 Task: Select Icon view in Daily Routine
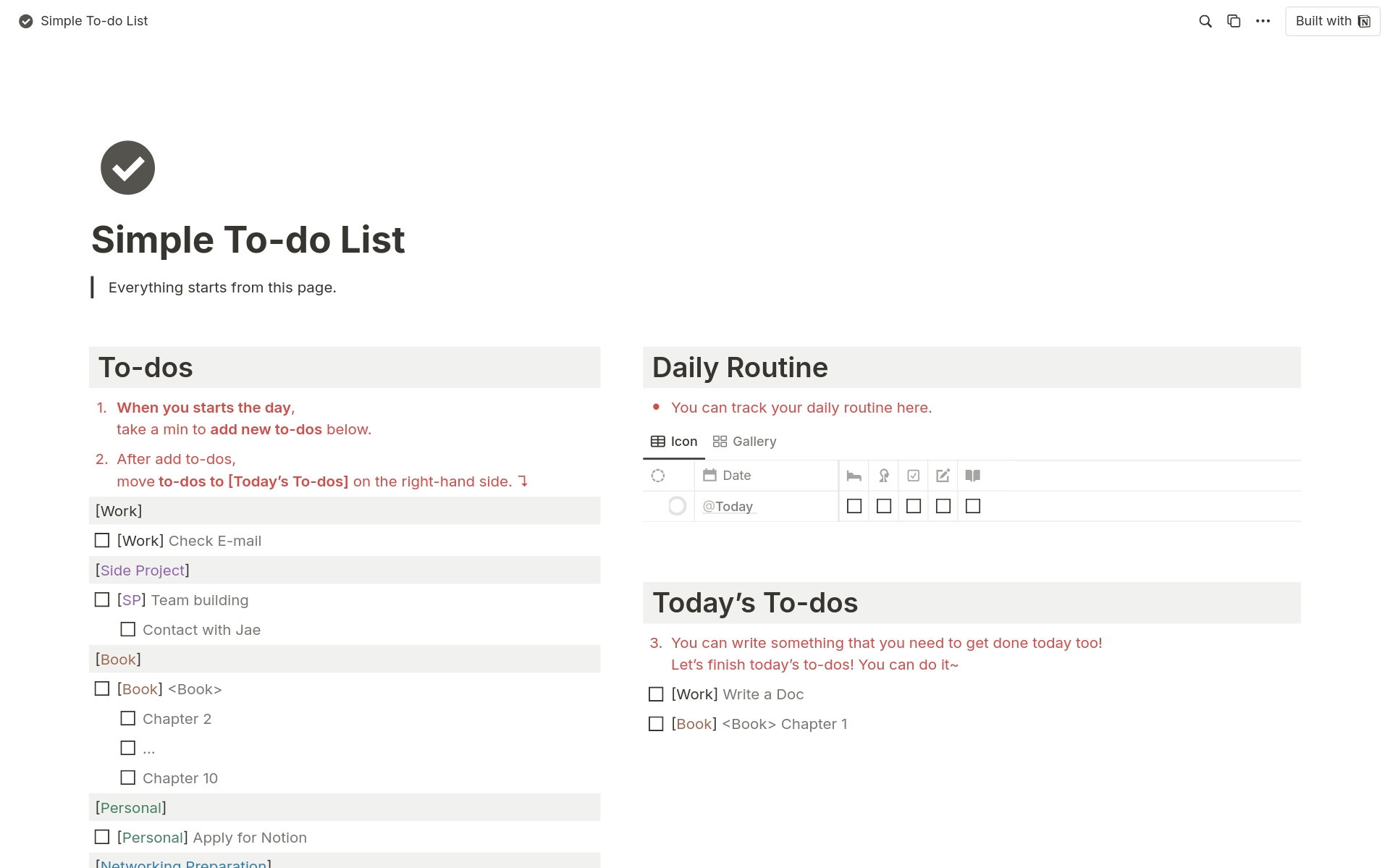[675, 441]
